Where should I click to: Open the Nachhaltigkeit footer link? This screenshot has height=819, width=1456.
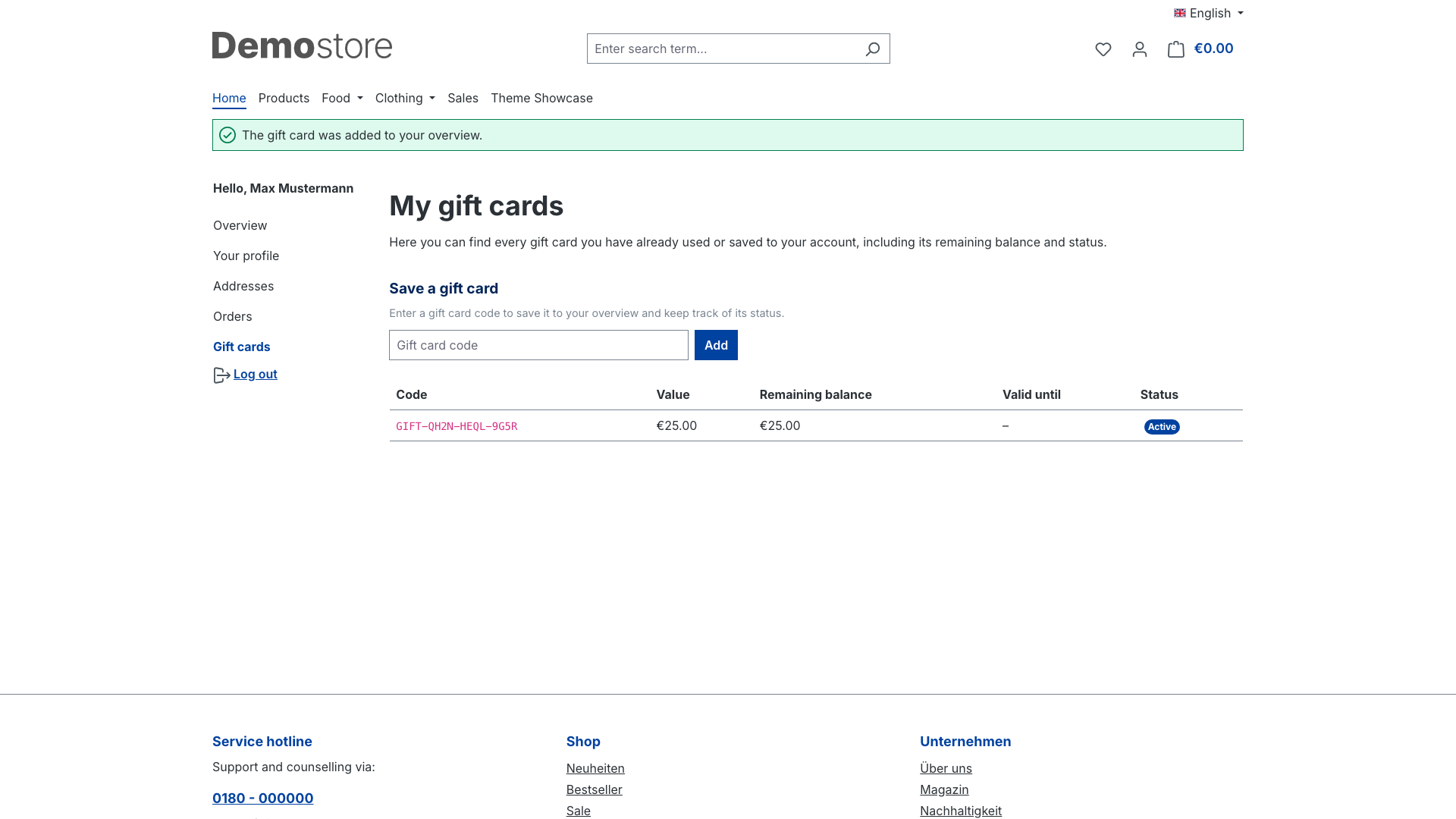[x=961, y=811]
